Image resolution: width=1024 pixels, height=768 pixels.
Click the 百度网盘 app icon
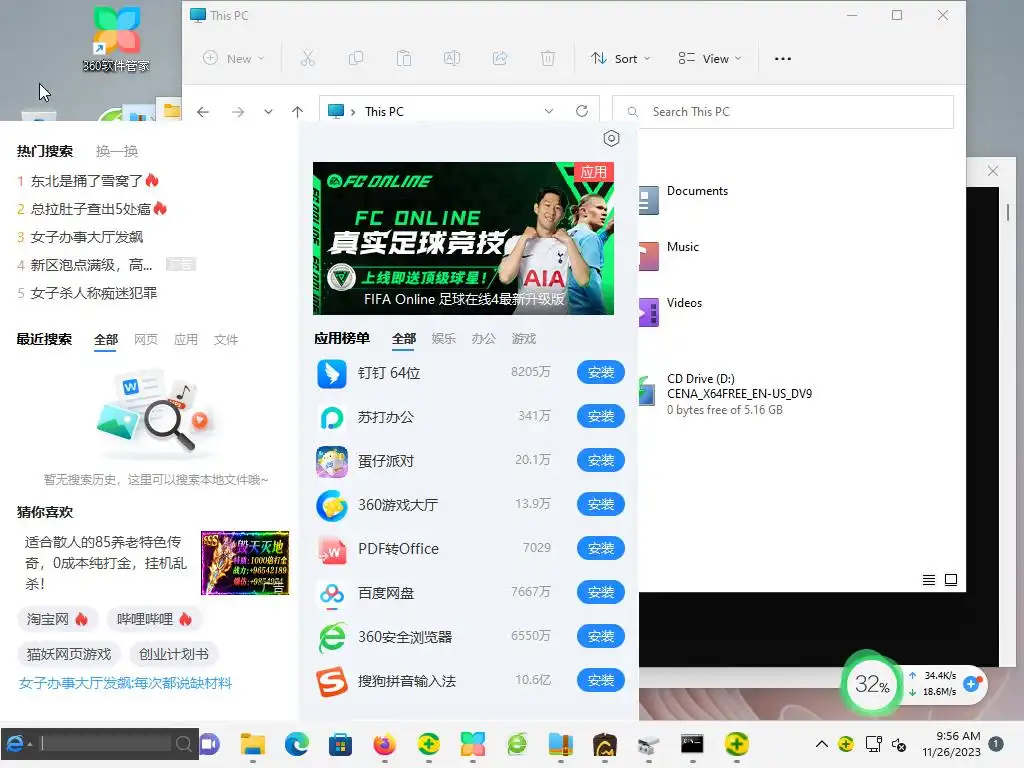pos(332,594)
